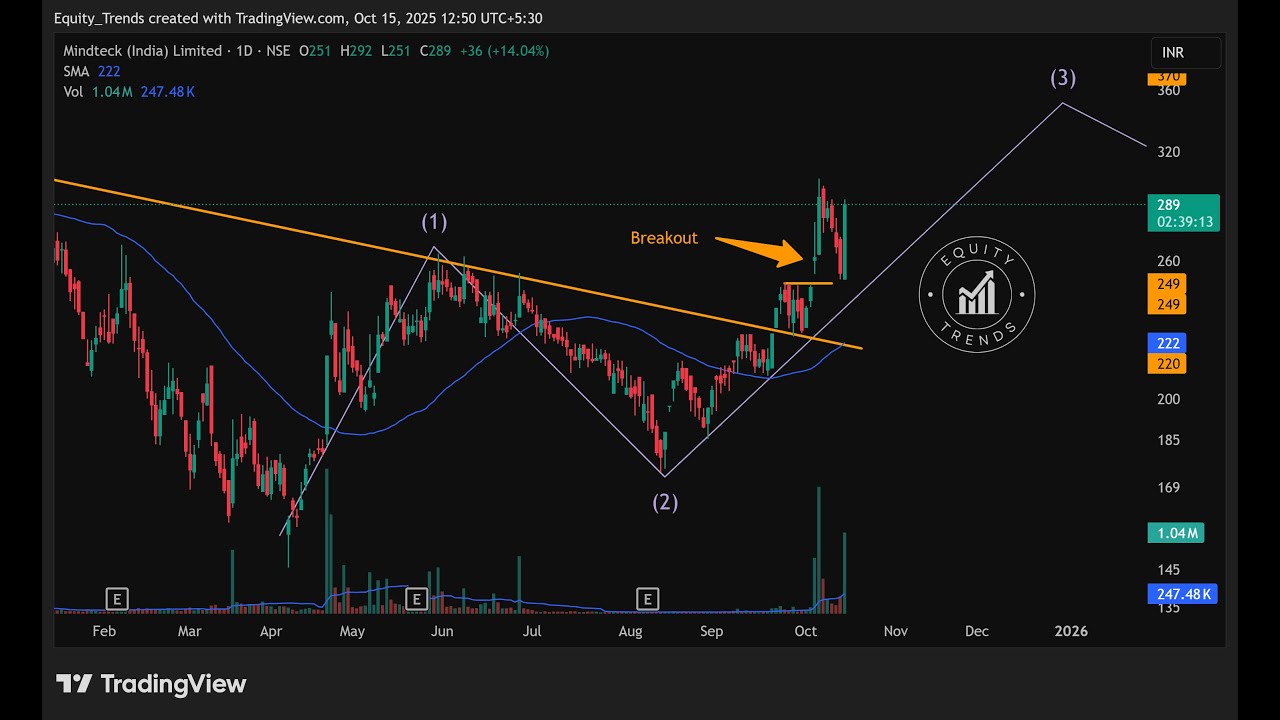Click the O251 open value

click(x=316, y=51)
